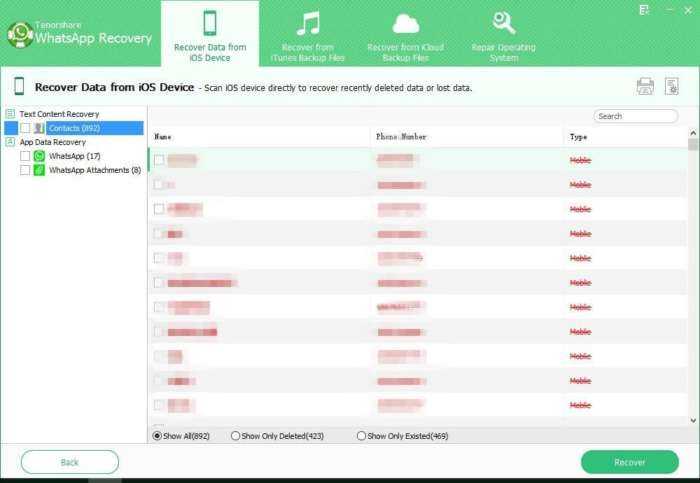Screen dimensions: 700x483
Task: Switch to Recover from iCloud Backup Files tab
Action: click(405, 34)
